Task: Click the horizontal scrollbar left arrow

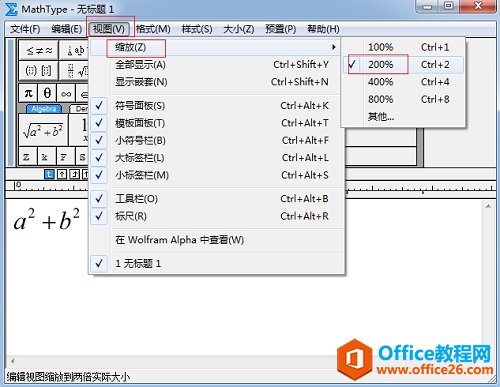Action: click(x=13, y=361)
